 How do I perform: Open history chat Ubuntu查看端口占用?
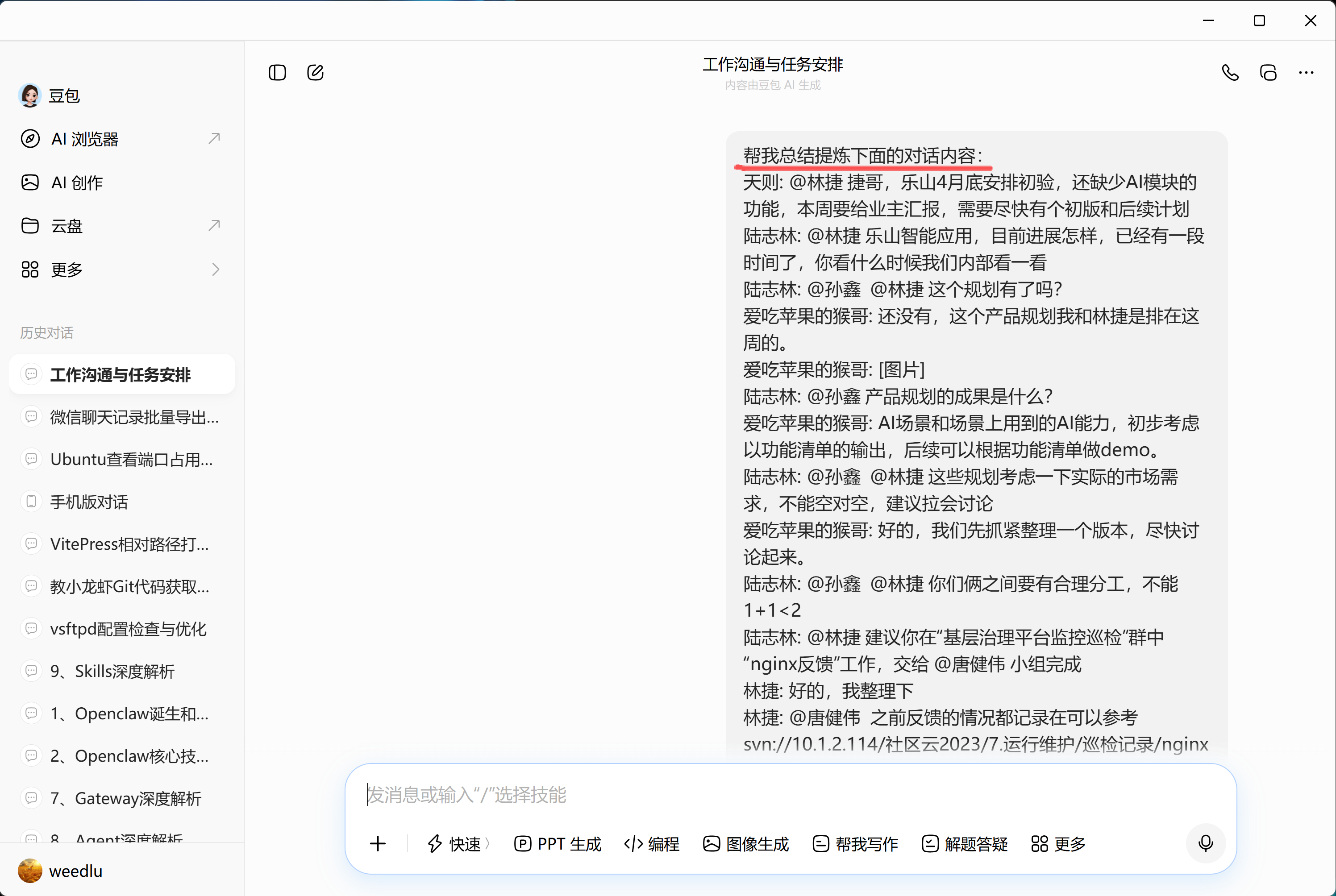pos(122,460)
